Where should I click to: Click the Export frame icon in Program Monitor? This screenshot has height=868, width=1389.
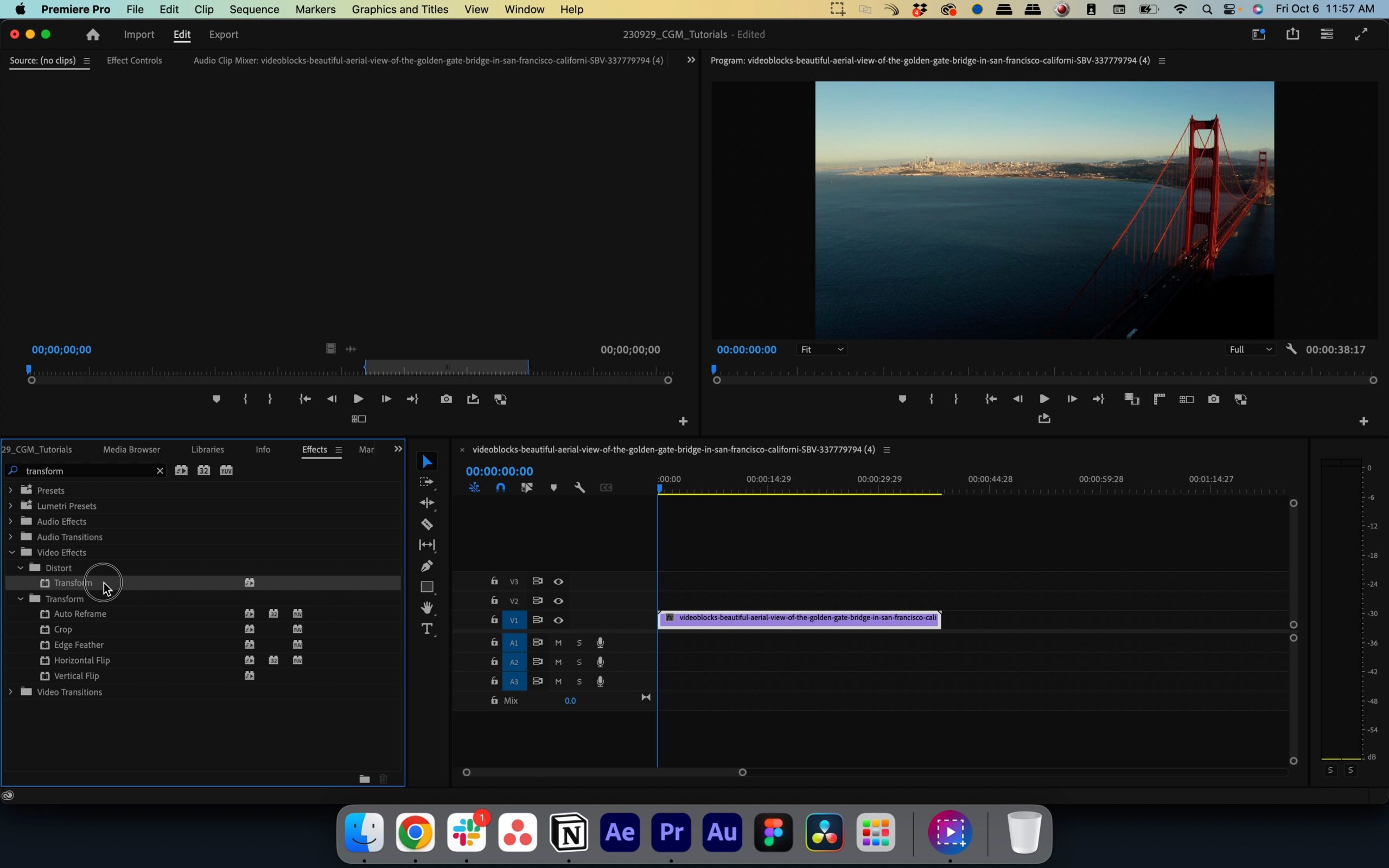[1214, 399]
